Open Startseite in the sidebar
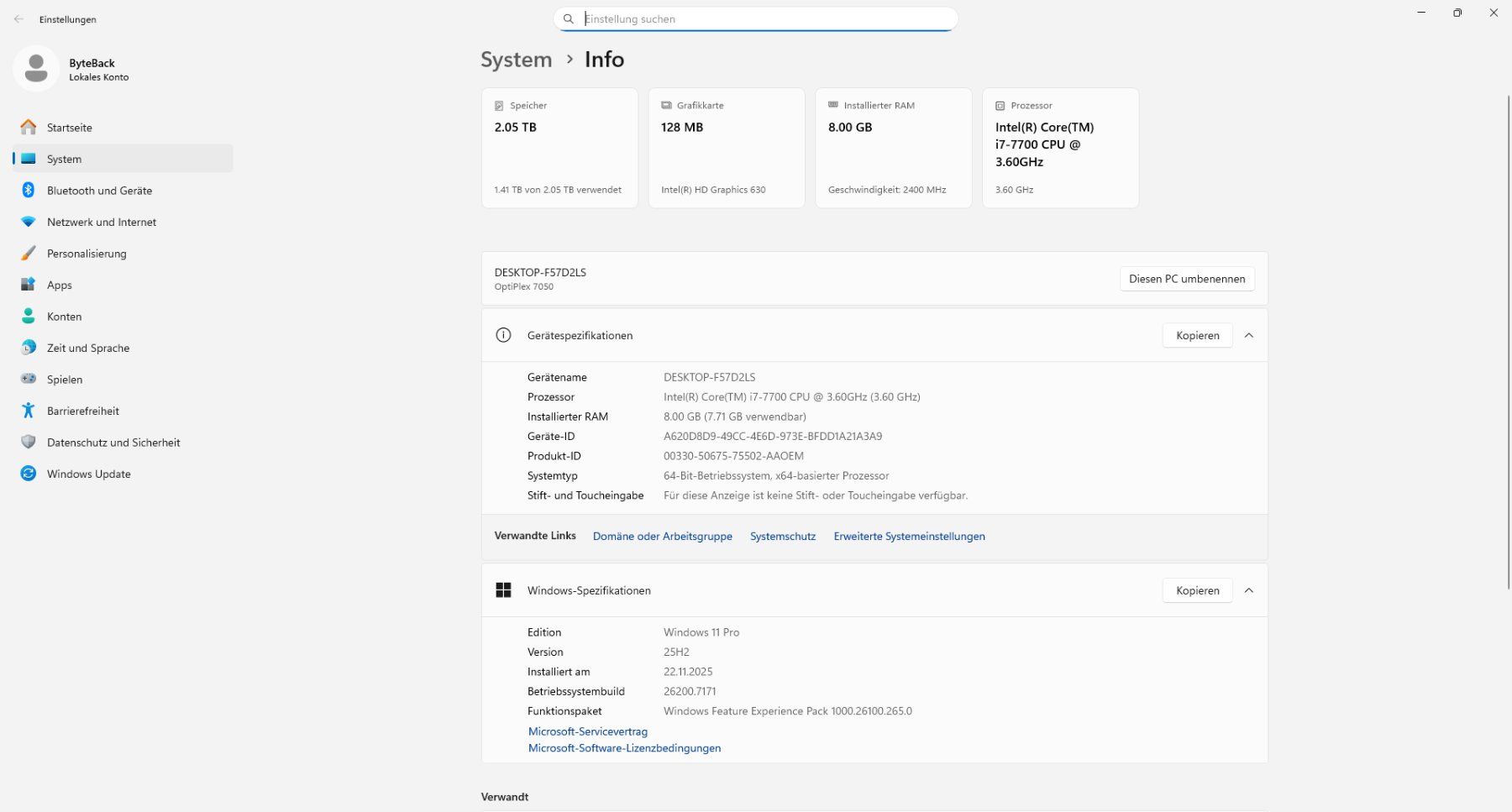 (x=123, y=128)
